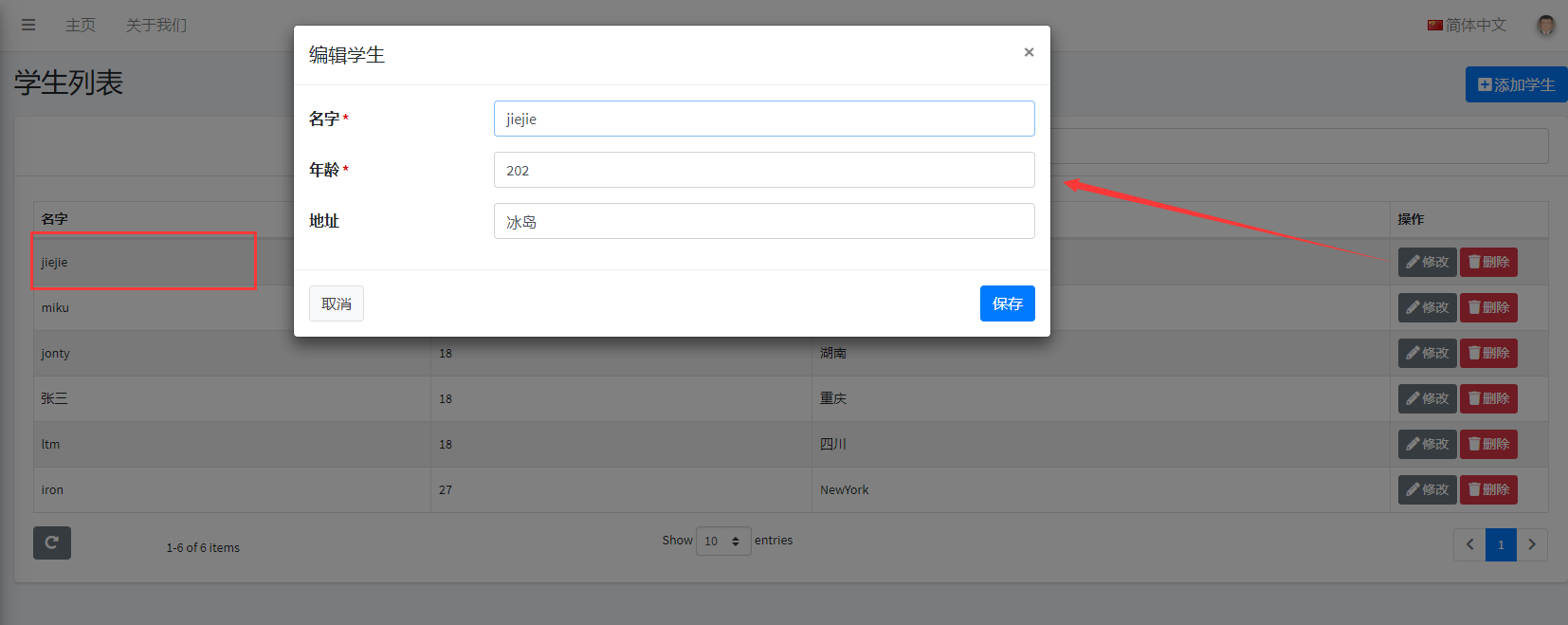Click the hamburger menu icon

coord(28,25)
